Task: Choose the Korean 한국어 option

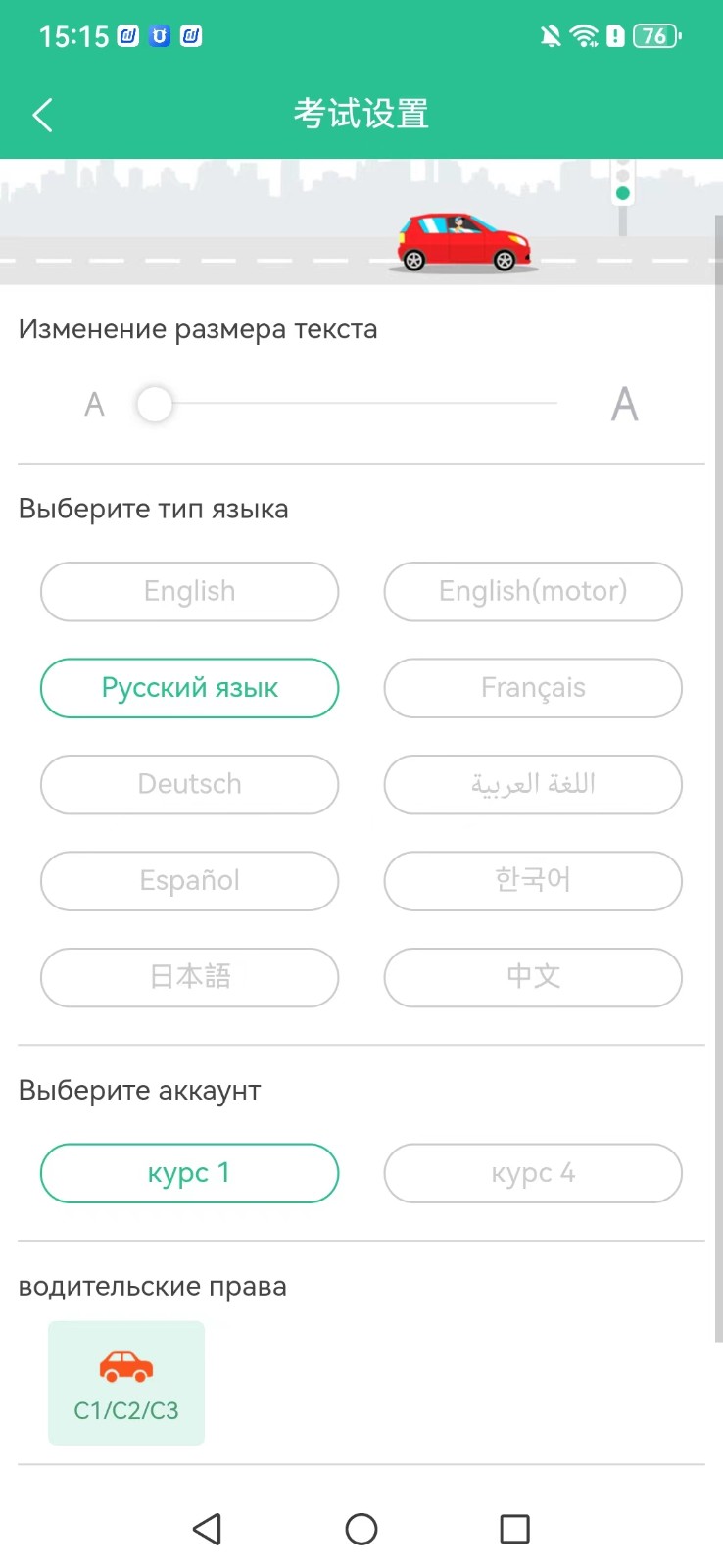Action: click(532, 880)
